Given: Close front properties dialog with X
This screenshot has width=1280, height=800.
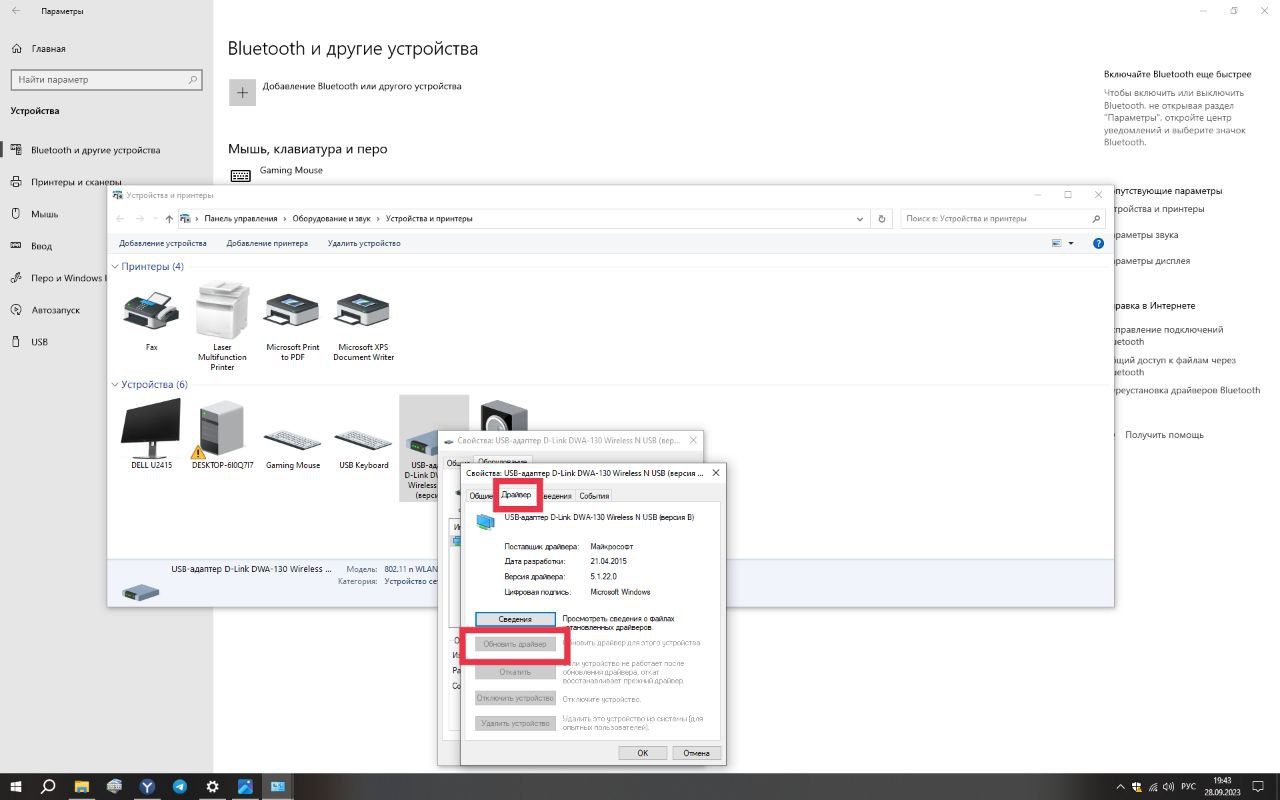Looking at the screenshot, I should pos(716,473).
